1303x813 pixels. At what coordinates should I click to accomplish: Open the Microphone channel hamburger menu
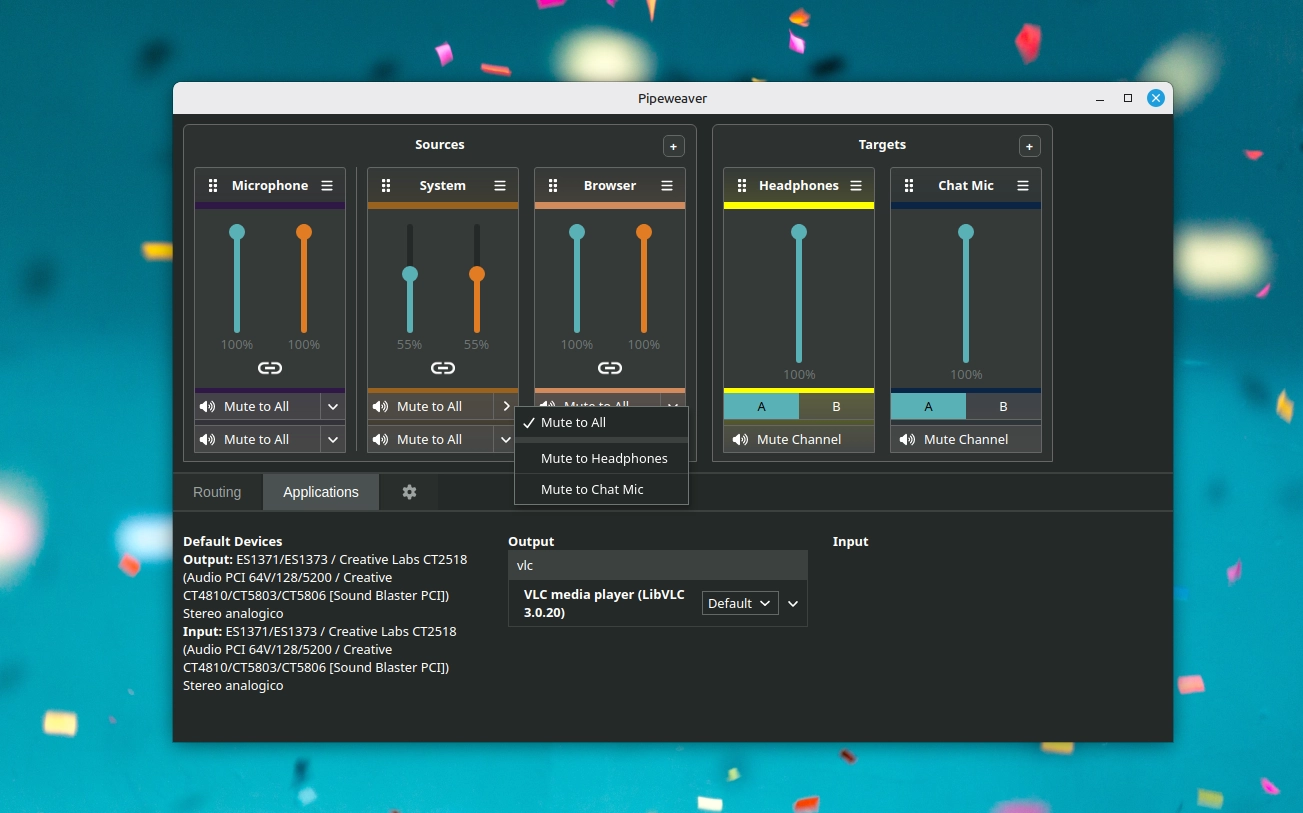pyautogui.click(x=327, y=186)
